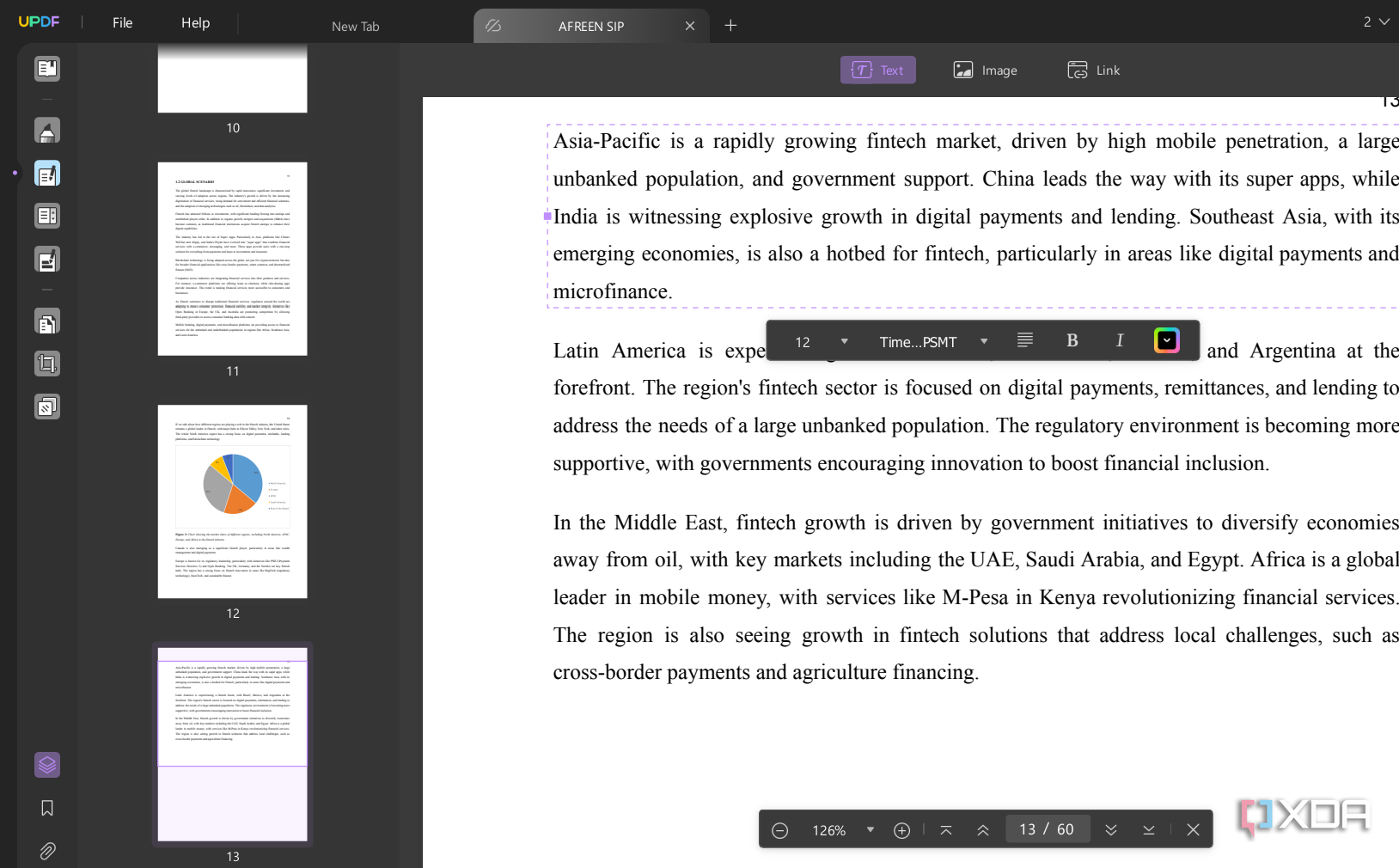
Task: Expand the font family dropdown arrow
Action: [x=984, y=341]
